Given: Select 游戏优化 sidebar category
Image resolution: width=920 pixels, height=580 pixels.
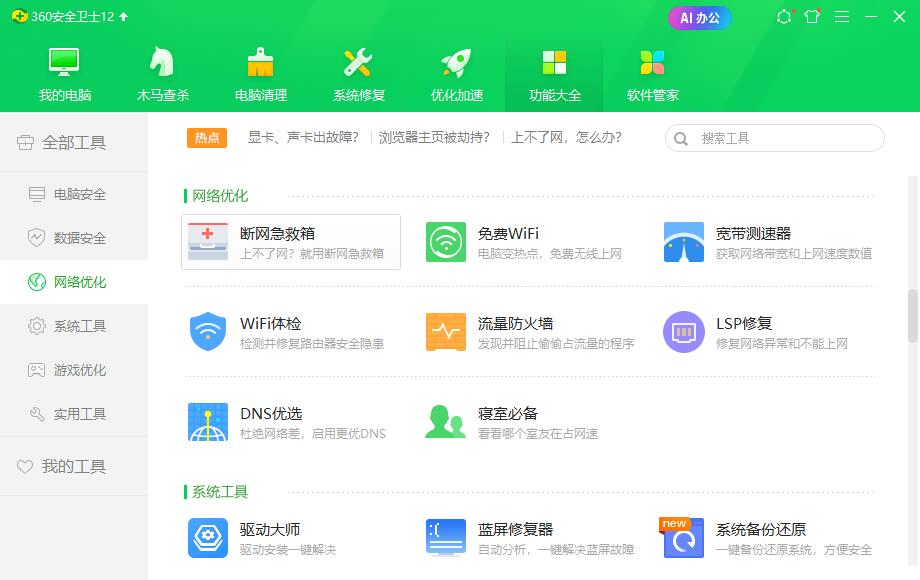Looking at the screenshot, I should pyautogui.click(x=74, y=370).
